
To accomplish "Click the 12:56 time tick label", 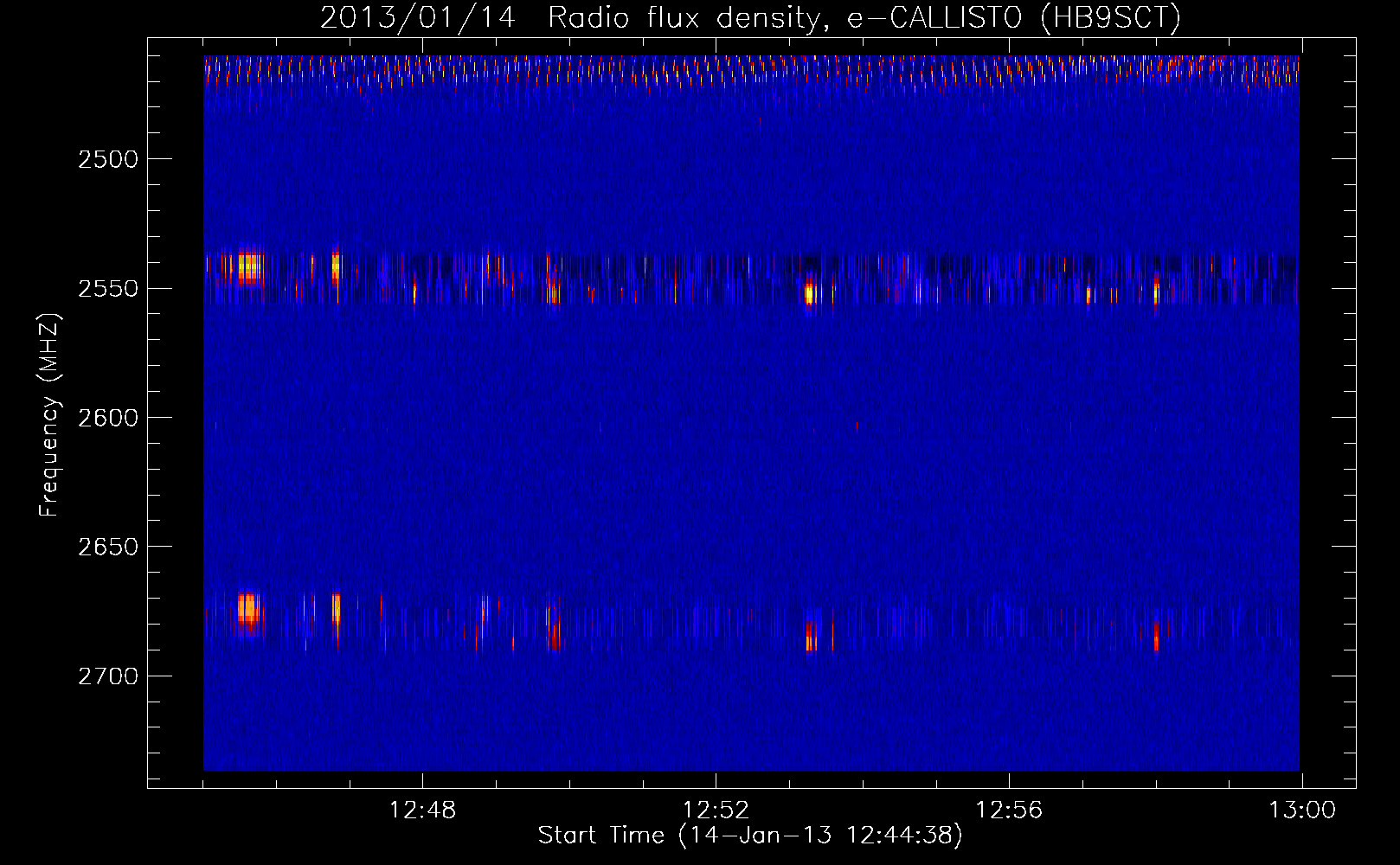I will tap(1009, 811).
